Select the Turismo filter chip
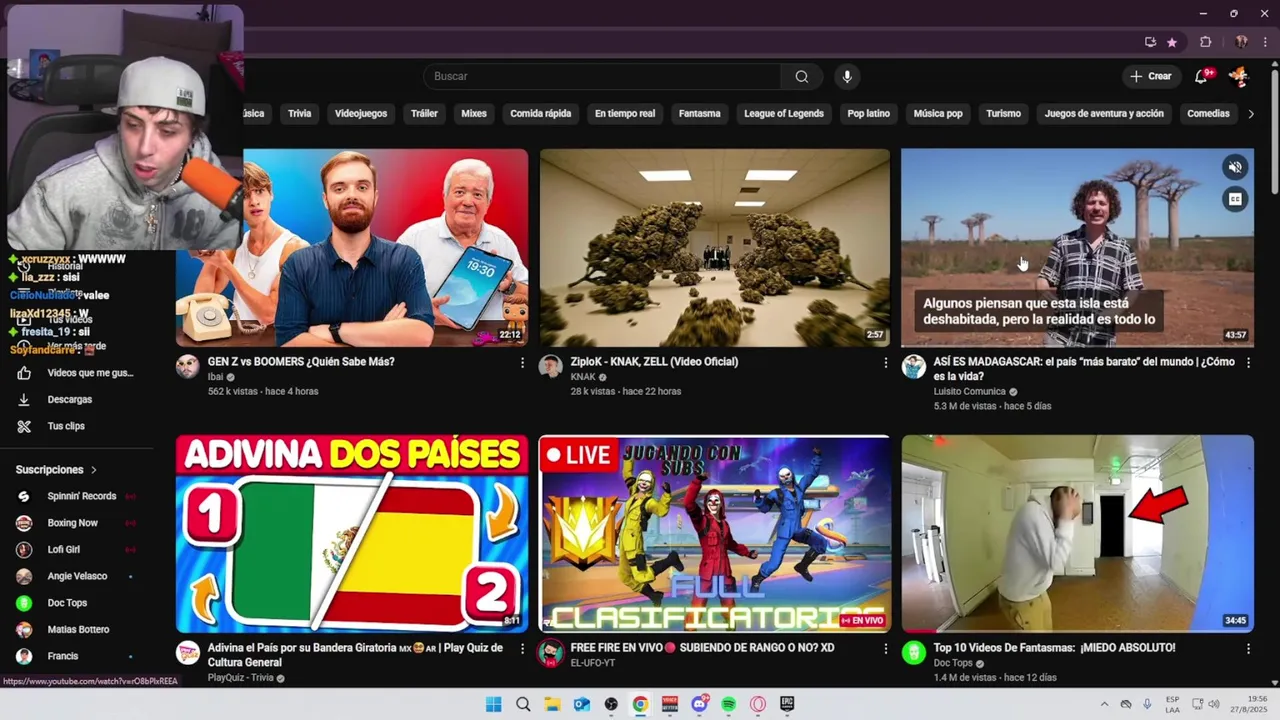The image size is (1280, 720). coord(1004,114)
